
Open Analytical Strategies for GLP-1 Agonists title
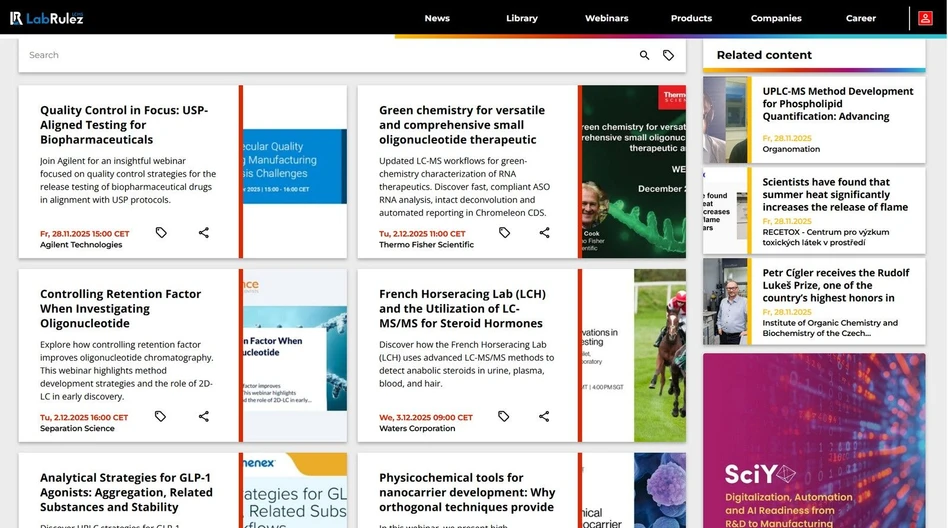point(126,492)
